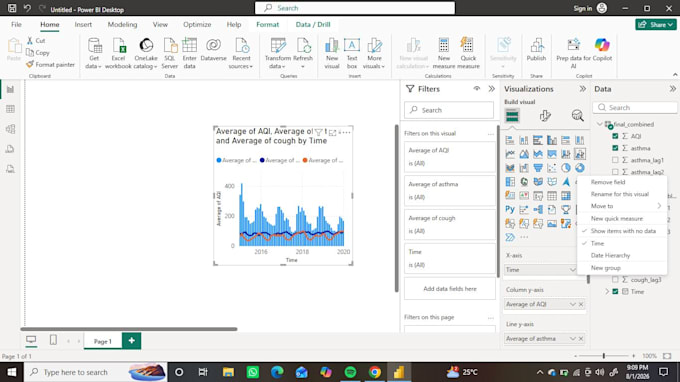The image size is (680, 382).
Task: Click the Quick measure icon
Action: (x=468, y=45)
